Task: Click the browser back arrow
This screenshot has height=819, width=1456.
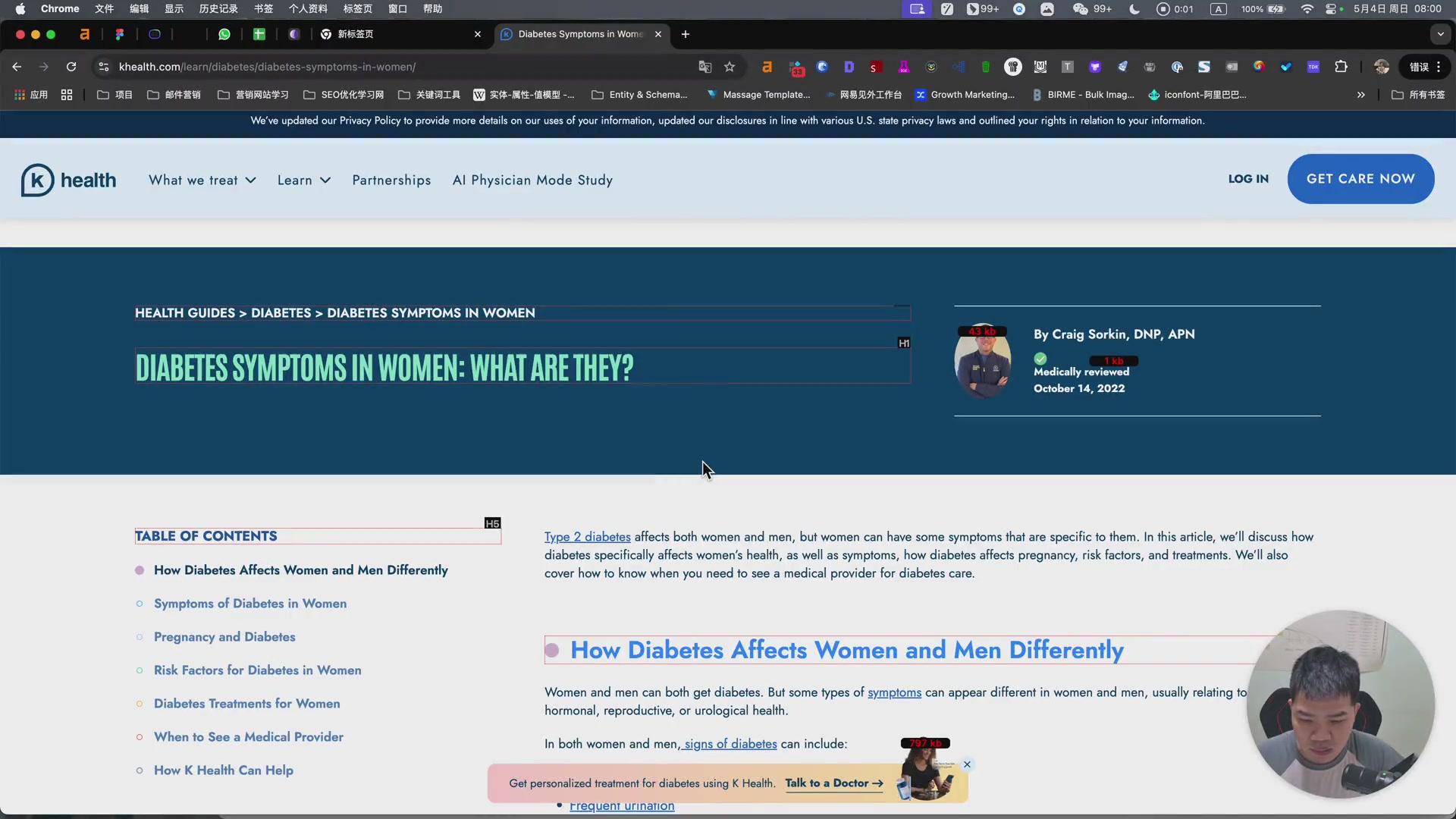Action: [x=17, y=67]
